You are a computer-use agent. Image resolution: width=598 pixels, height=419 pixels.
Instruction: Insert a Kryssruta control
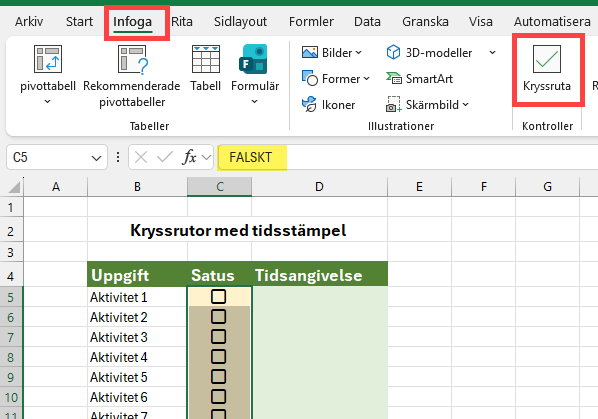click(x=547, y=69)
